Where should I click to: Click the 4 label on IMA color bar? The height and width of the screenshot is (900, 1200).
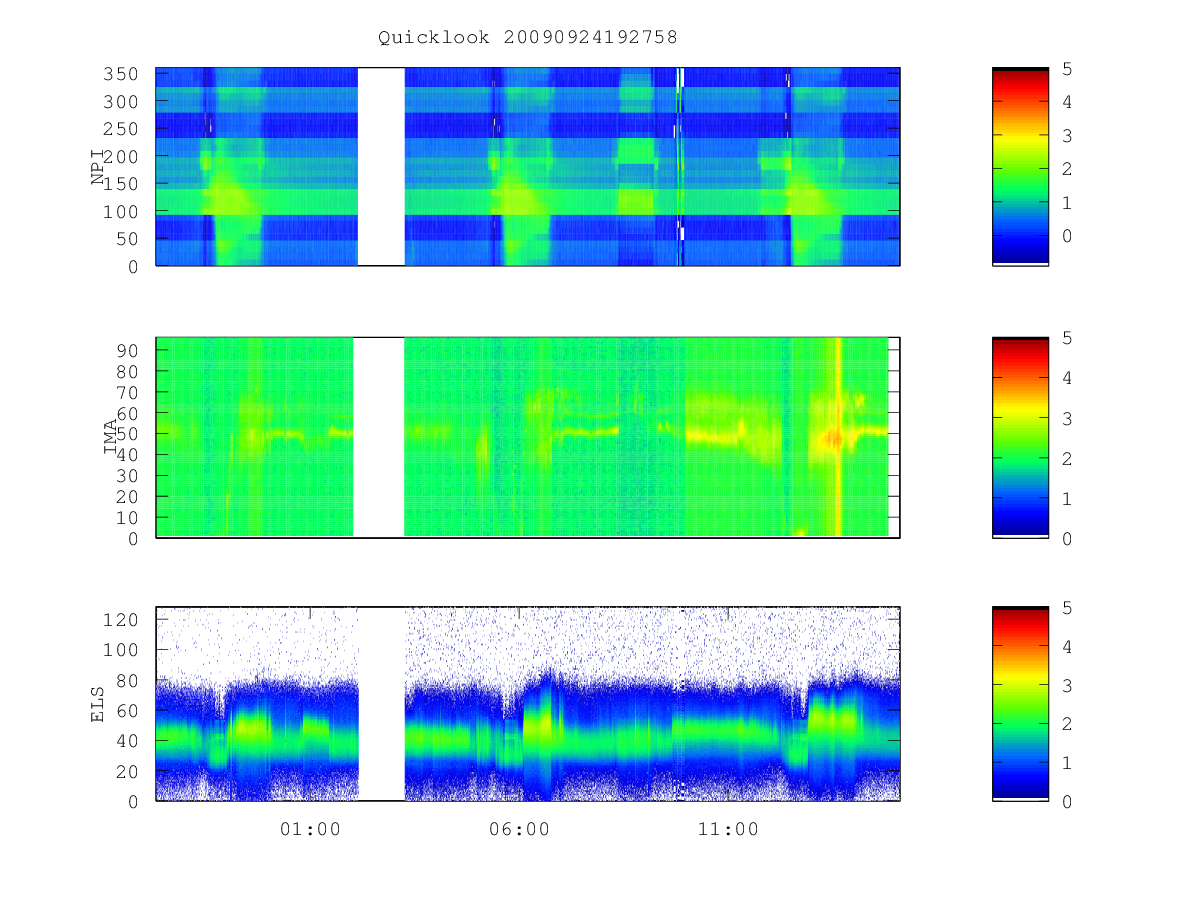tap(1067, 378)
